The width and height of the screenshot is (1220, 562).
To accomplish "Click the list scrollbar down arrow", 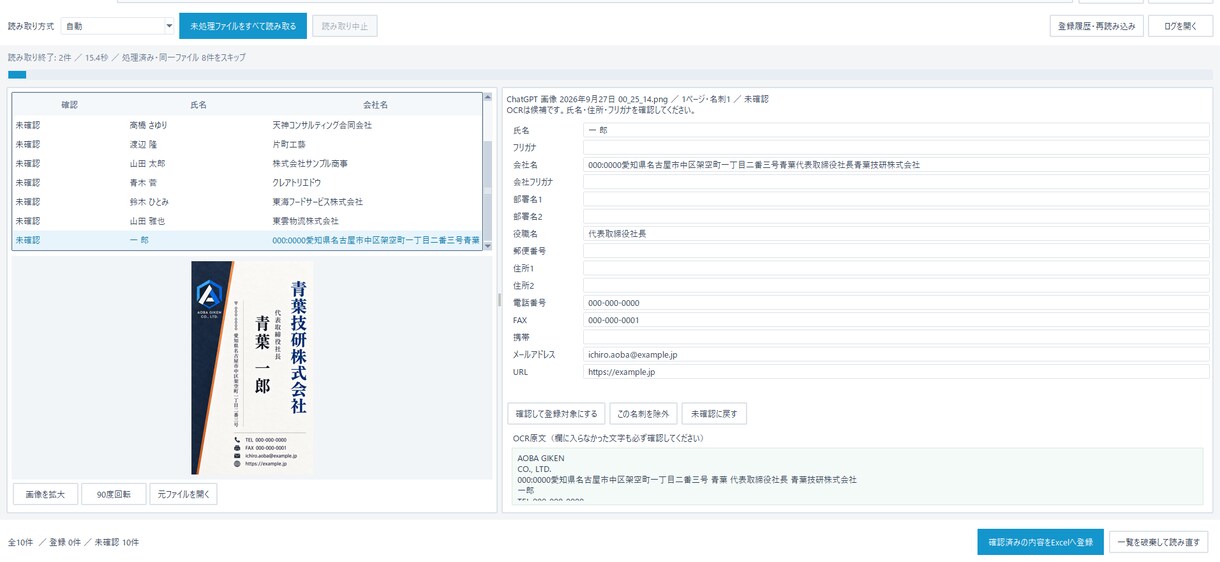I will tap(487, 245).
